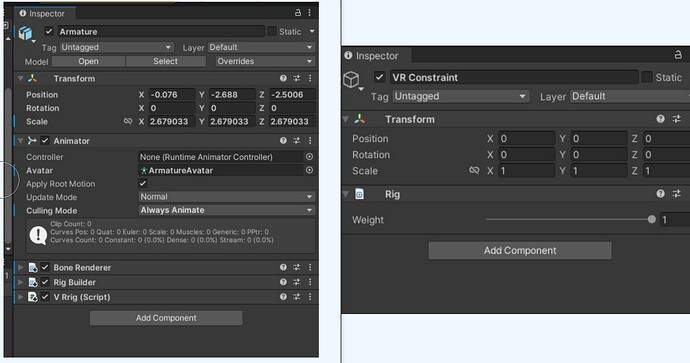Add Component to Armature
The height and width of the screenshot is (363, 690).
pyautogui.click(x=166, y=318)
